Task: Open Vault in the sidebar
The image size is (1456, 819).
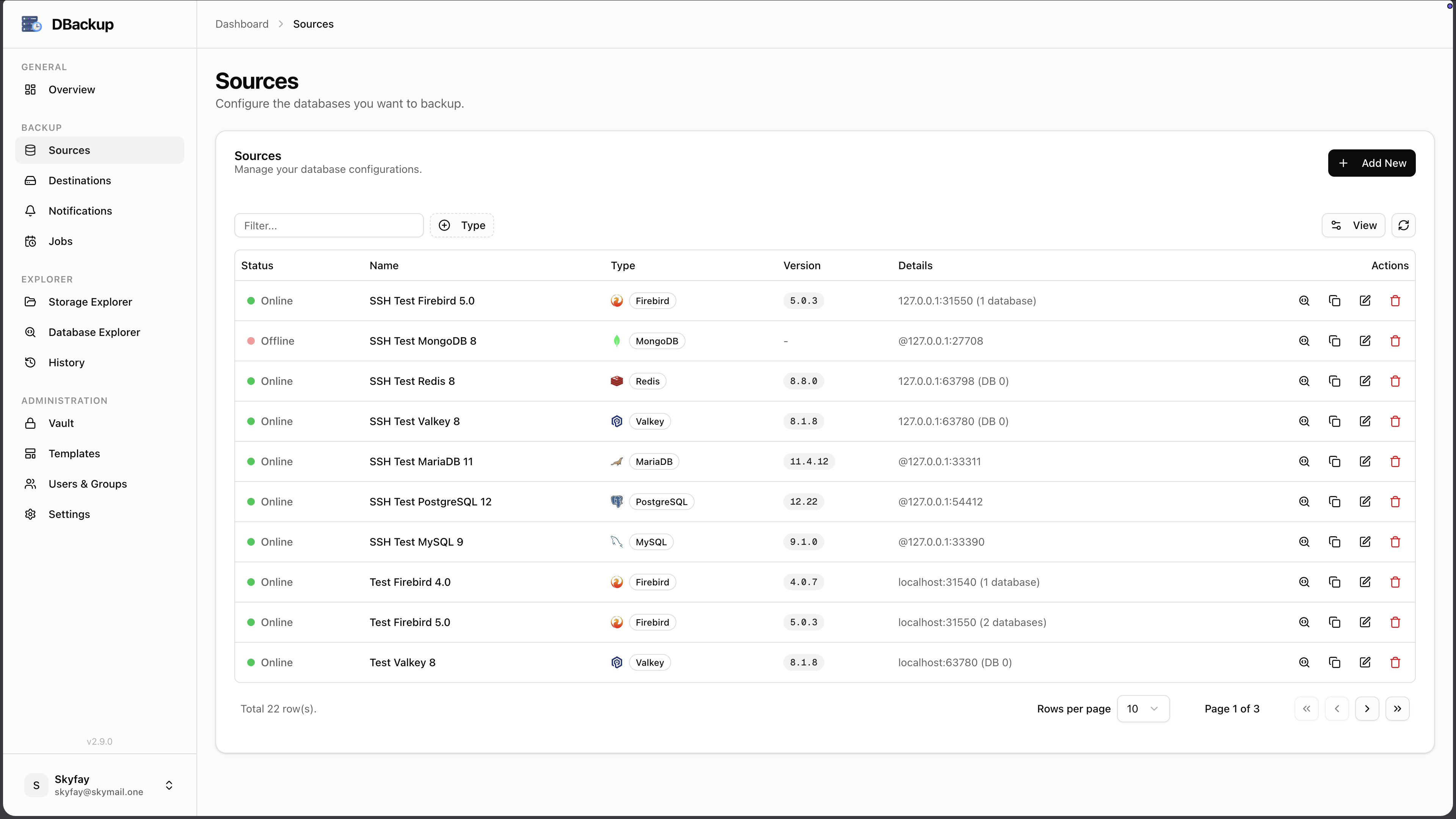Action: [x=99, y=424]
